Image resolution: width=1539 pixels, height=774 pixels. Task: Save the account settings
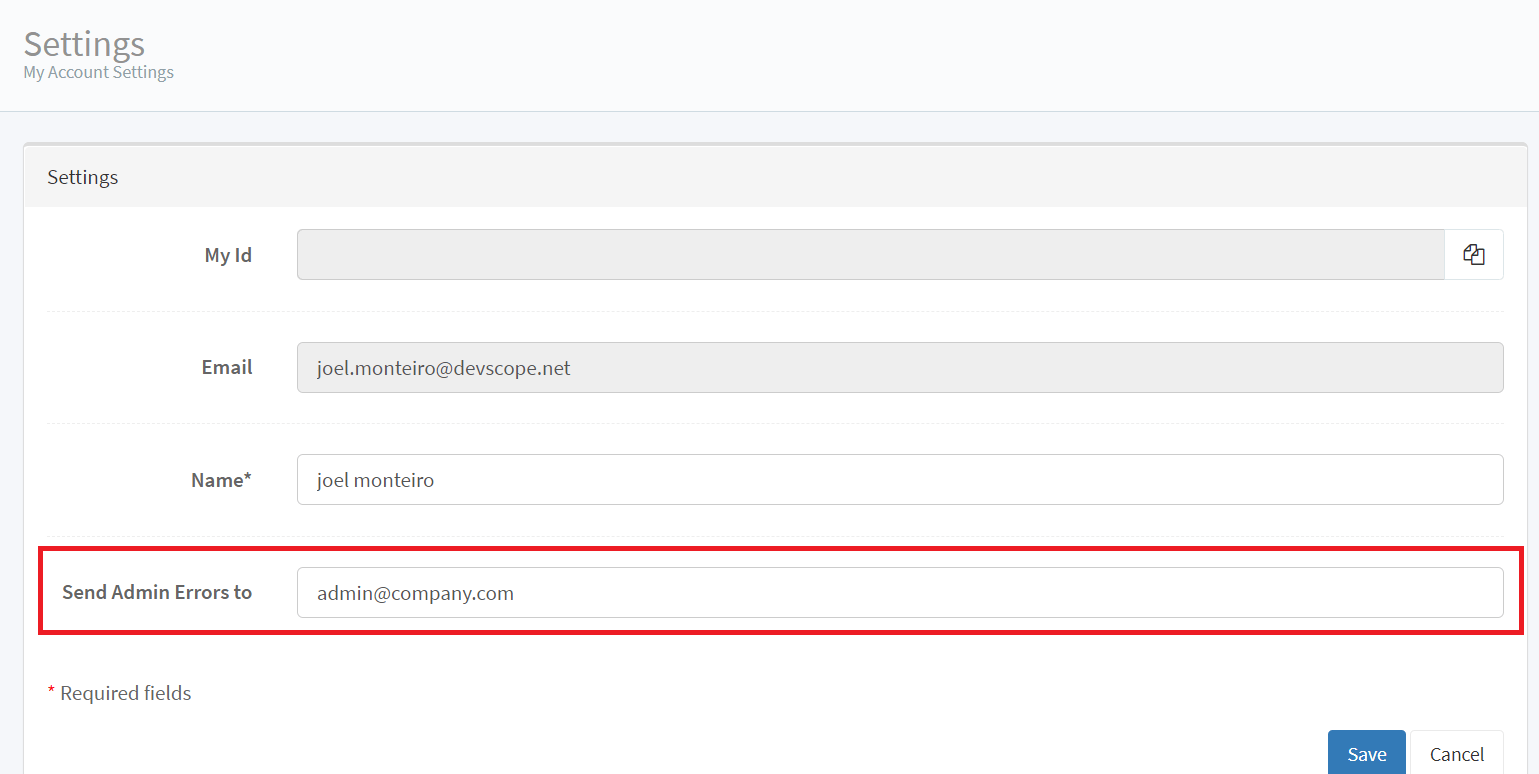coord(1366,753)
